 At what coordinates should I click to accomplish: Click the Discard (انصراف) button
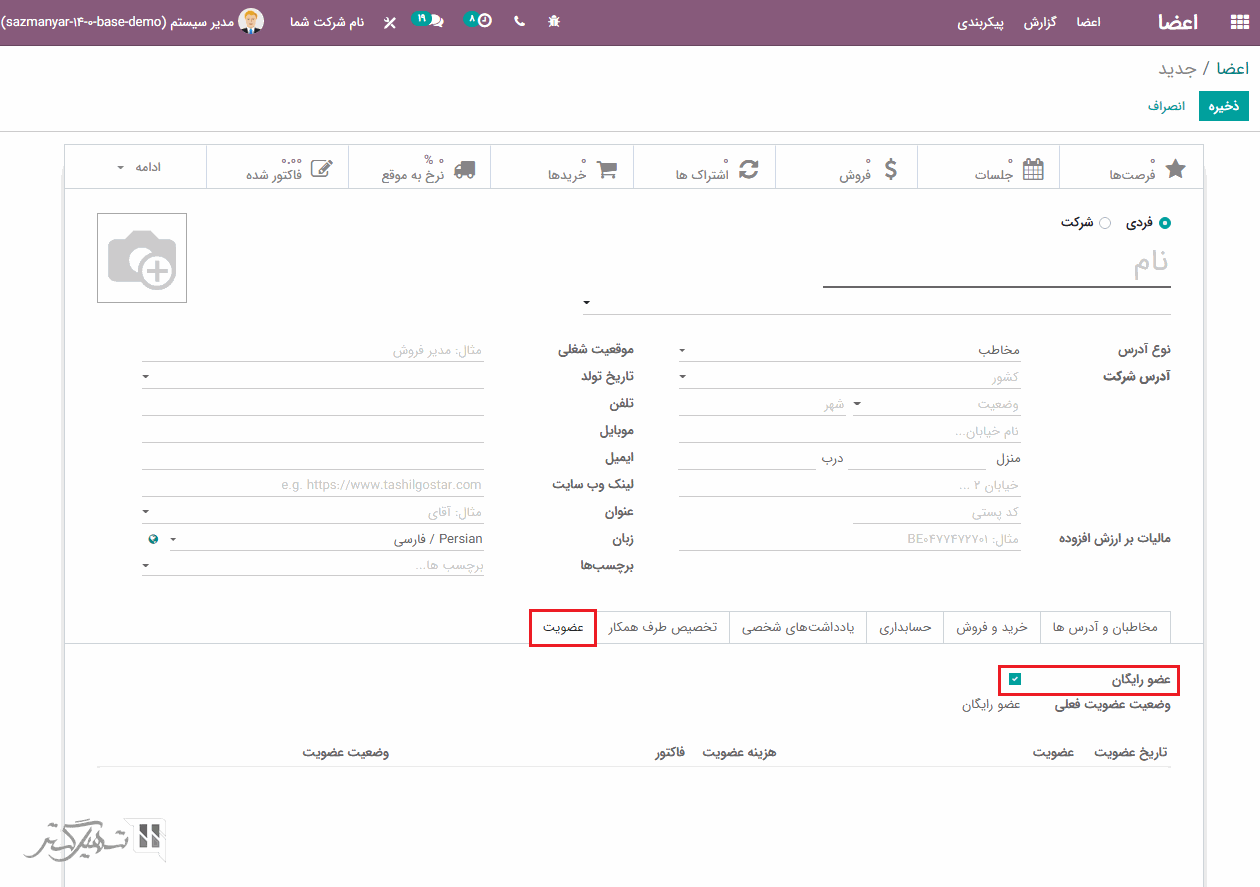pos(1166,106)
